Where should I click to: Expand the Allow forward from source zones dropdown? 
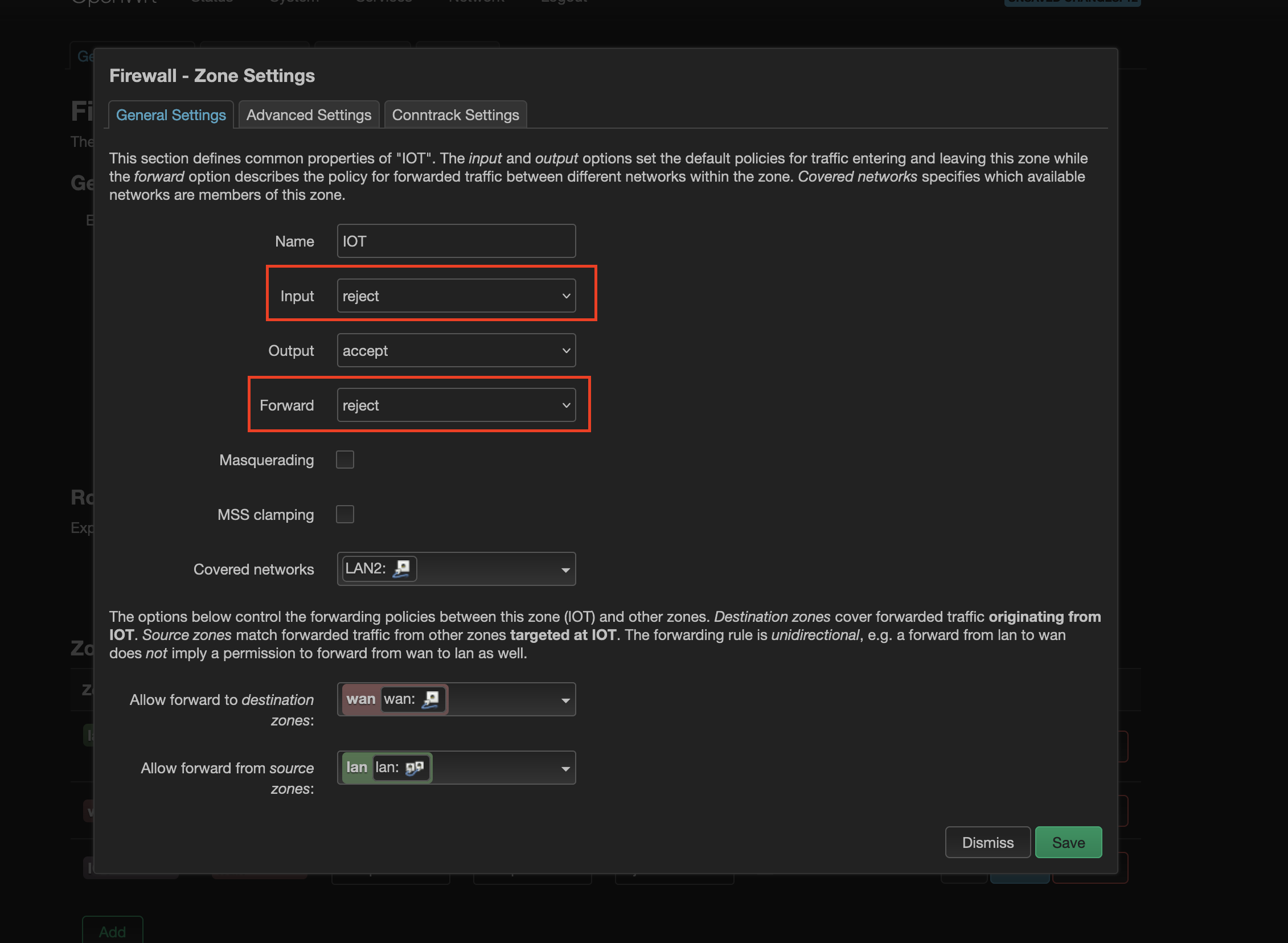pyautogui.click(x=563, y=768)
